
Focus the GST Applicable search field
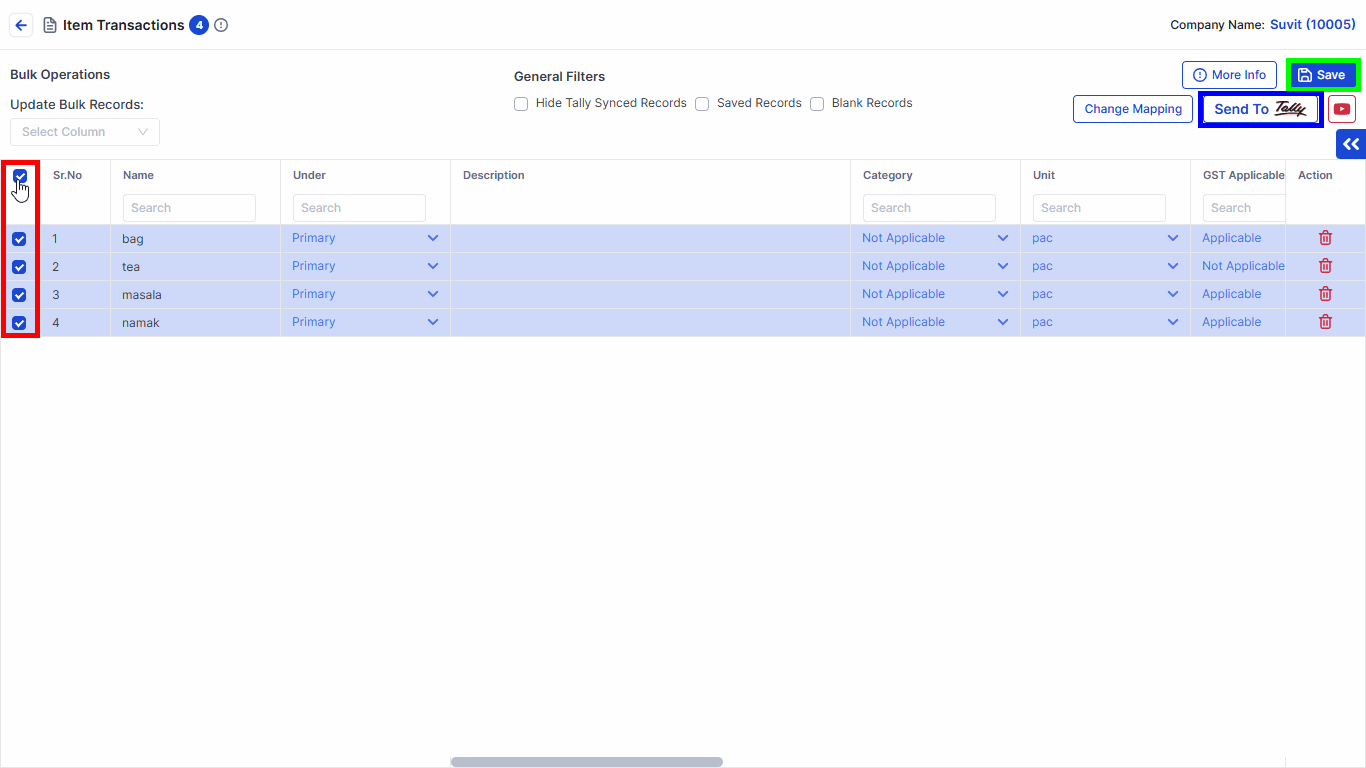(x=1244, y=208)
